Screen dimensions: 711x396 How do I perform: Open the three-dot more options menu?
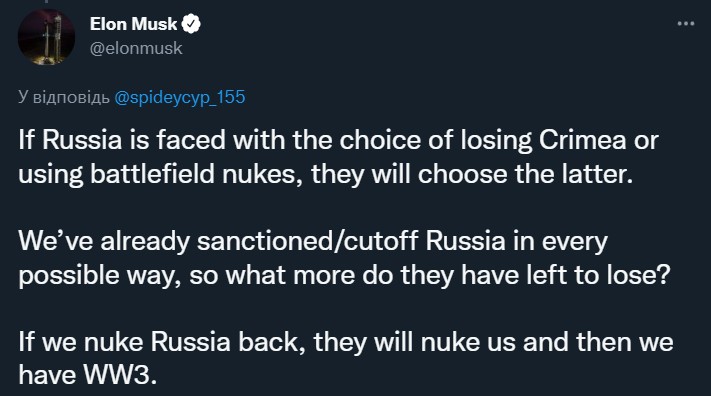click(686, 24)
